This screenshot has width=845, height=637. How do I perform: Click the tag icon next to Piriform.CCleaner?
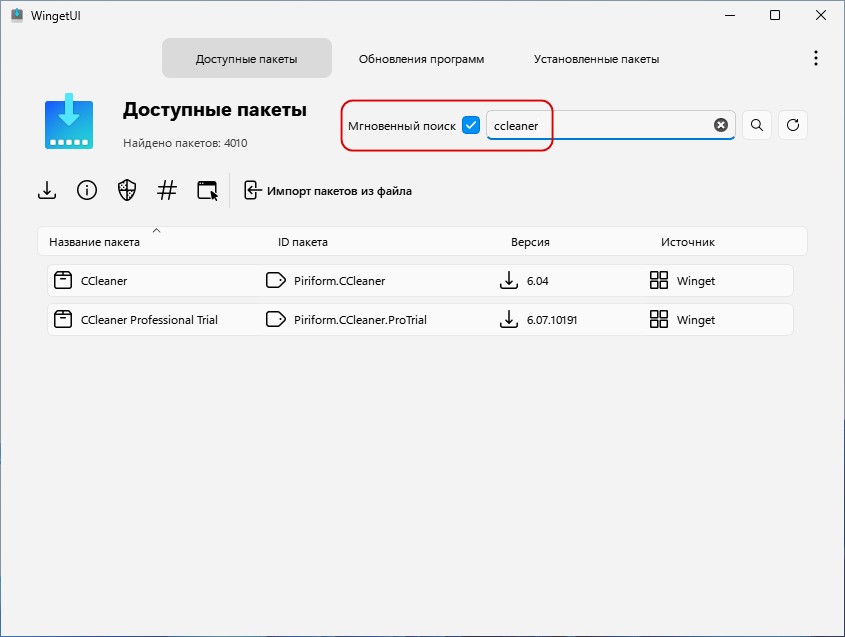click(x=276, y=280)
